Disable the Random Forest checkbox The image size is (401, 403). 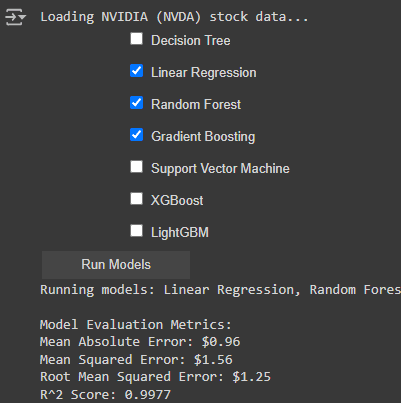[x=136, y=103]
